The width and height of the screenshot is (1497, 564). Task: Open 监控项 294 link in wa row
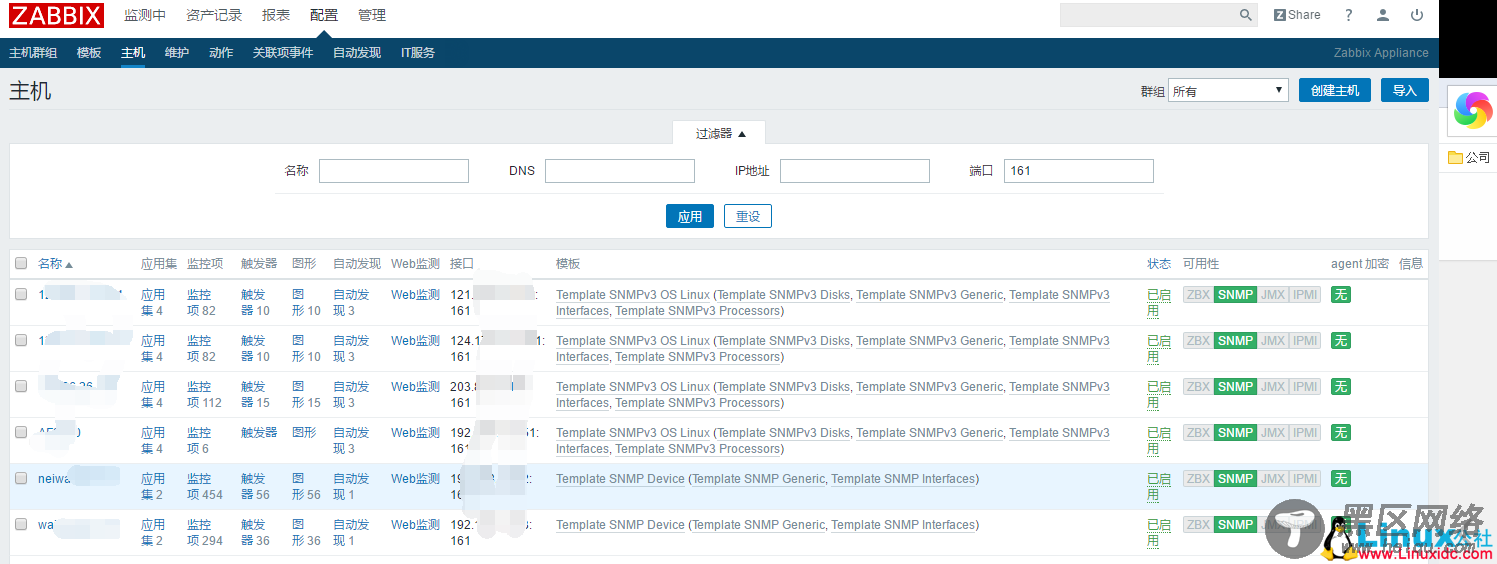(205, 533)
